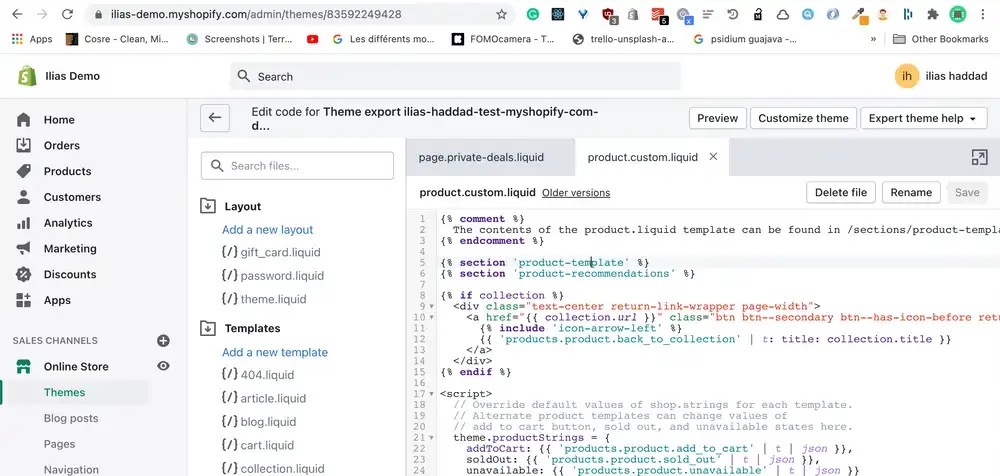Viewport: 1000px width, 476px height.
Task: Collapse the Layout folder
Action: click(208, 206)
